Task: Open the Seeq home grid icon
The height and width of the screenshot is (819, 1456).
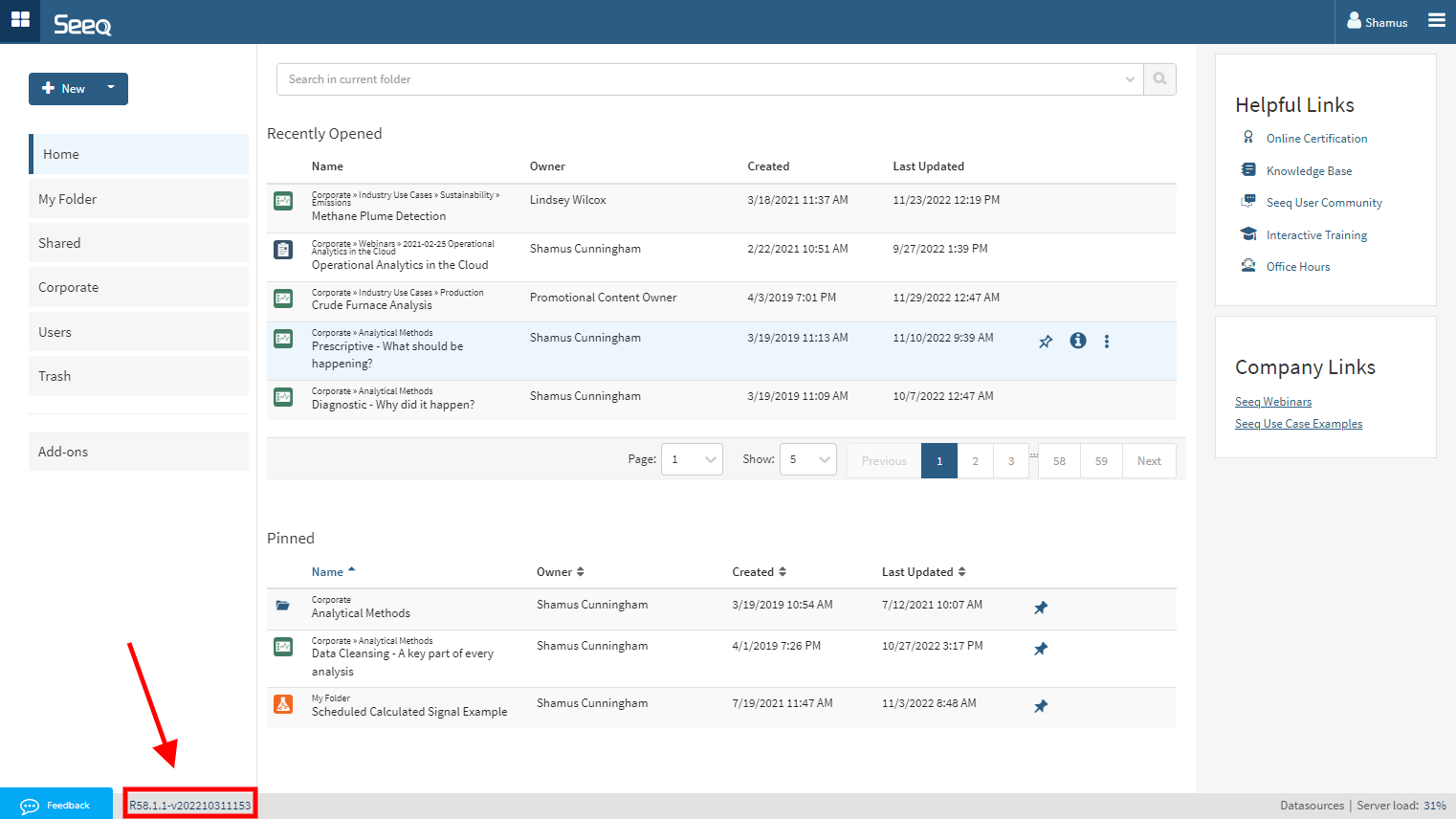Action: click(20, 20)
